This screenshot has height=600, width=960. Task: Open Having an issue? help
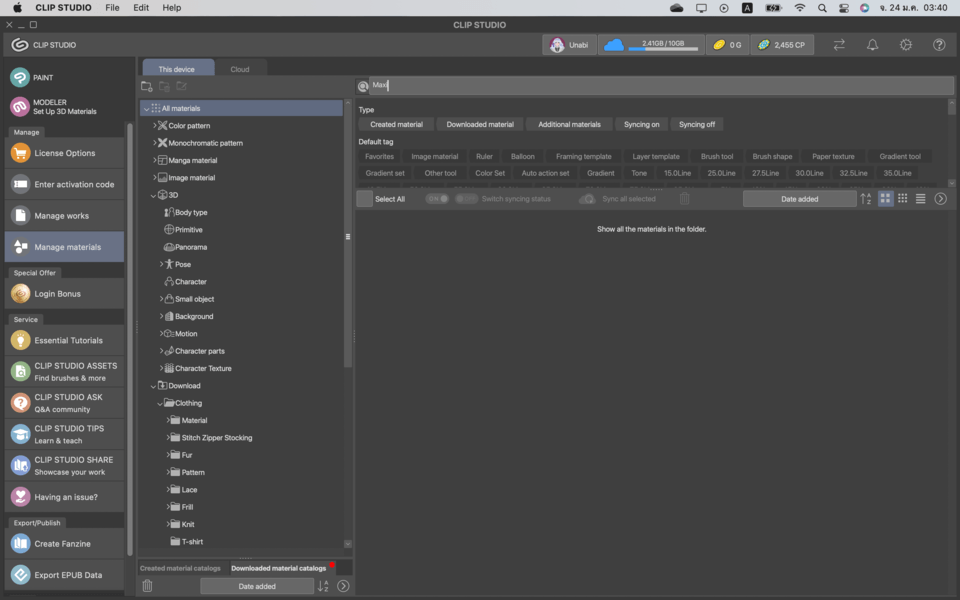coord(64,497)
